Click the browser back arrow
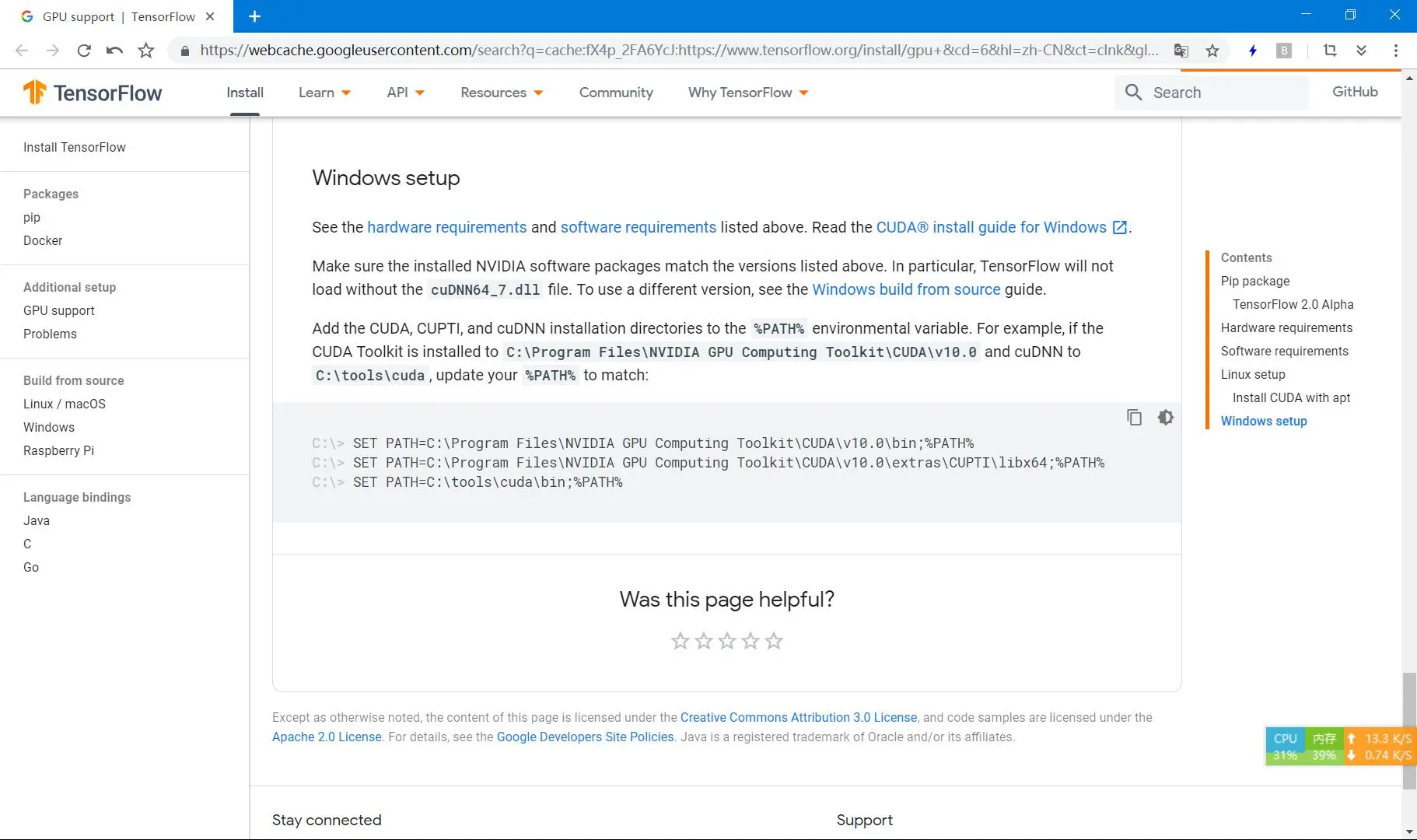1417x840 pixels. pos(22,51)
